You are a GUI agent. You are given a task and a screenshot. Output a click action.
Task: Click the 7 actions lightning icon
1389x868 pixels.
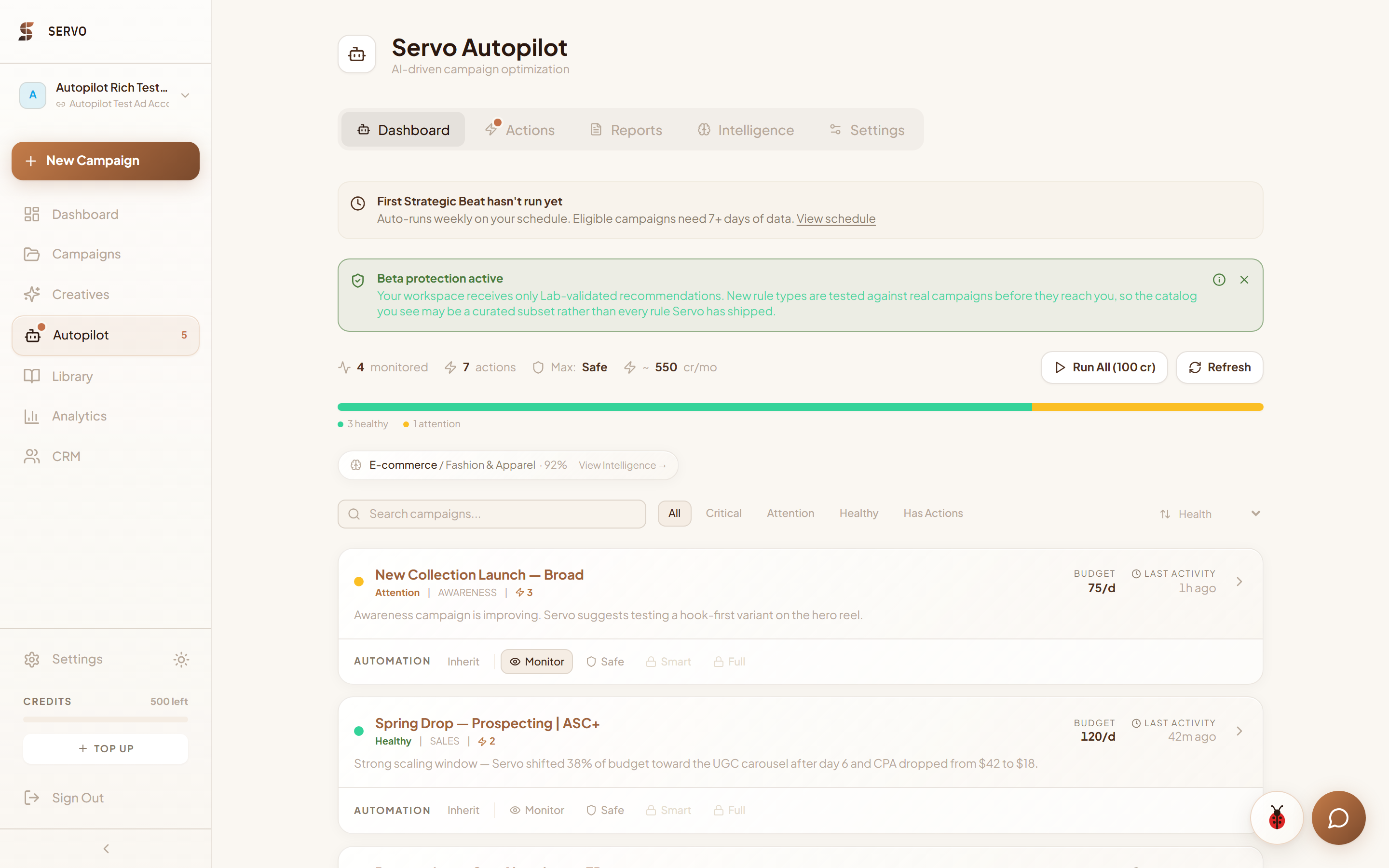[450, 367]
